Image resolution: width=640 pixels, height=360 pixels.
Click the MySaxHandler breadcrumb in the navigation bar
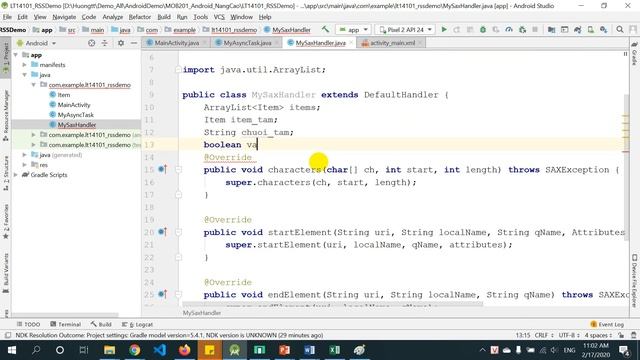287,30
